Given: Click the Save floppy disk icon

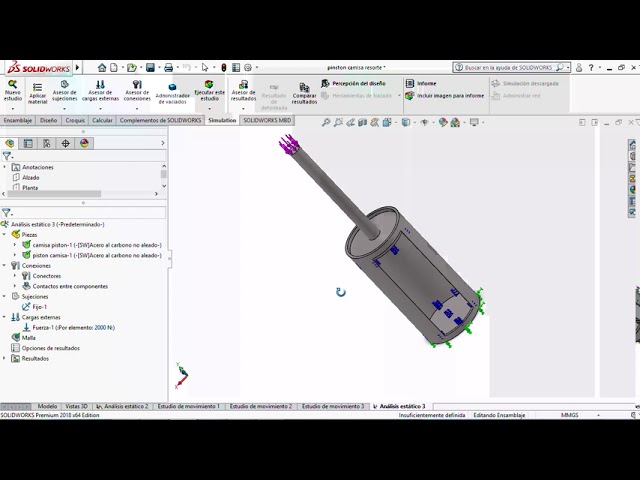Looking at the screenshot, I should pyautogui.click(x=150, y=67).
